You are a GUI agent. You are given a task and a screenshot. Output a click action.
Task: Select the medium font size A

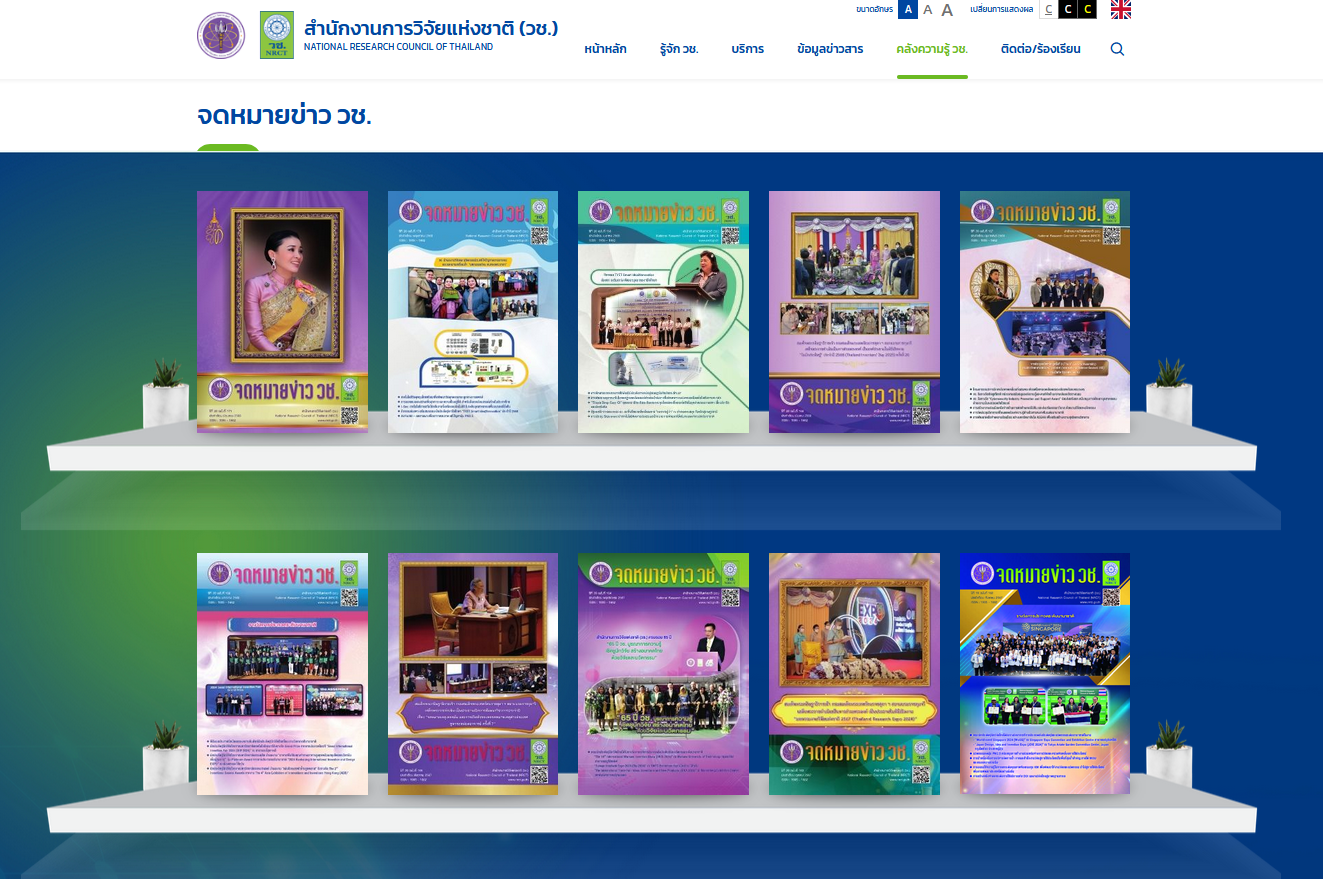(x=927, y=10)
